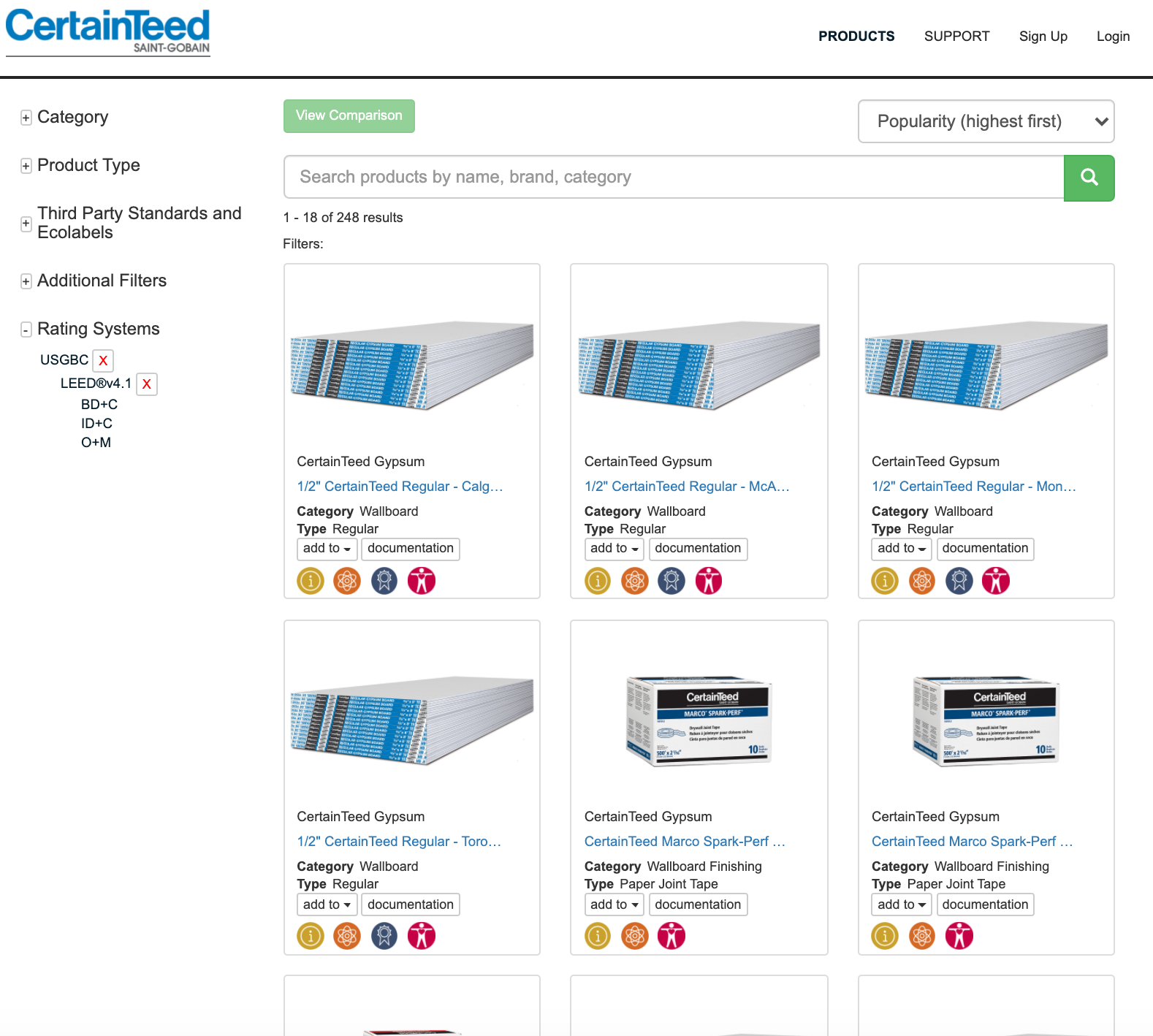Image resolution: width=1153 pixels, height=1036 pixels.
Task: Open documentation for the Mon… product
Action: (985, 549)
